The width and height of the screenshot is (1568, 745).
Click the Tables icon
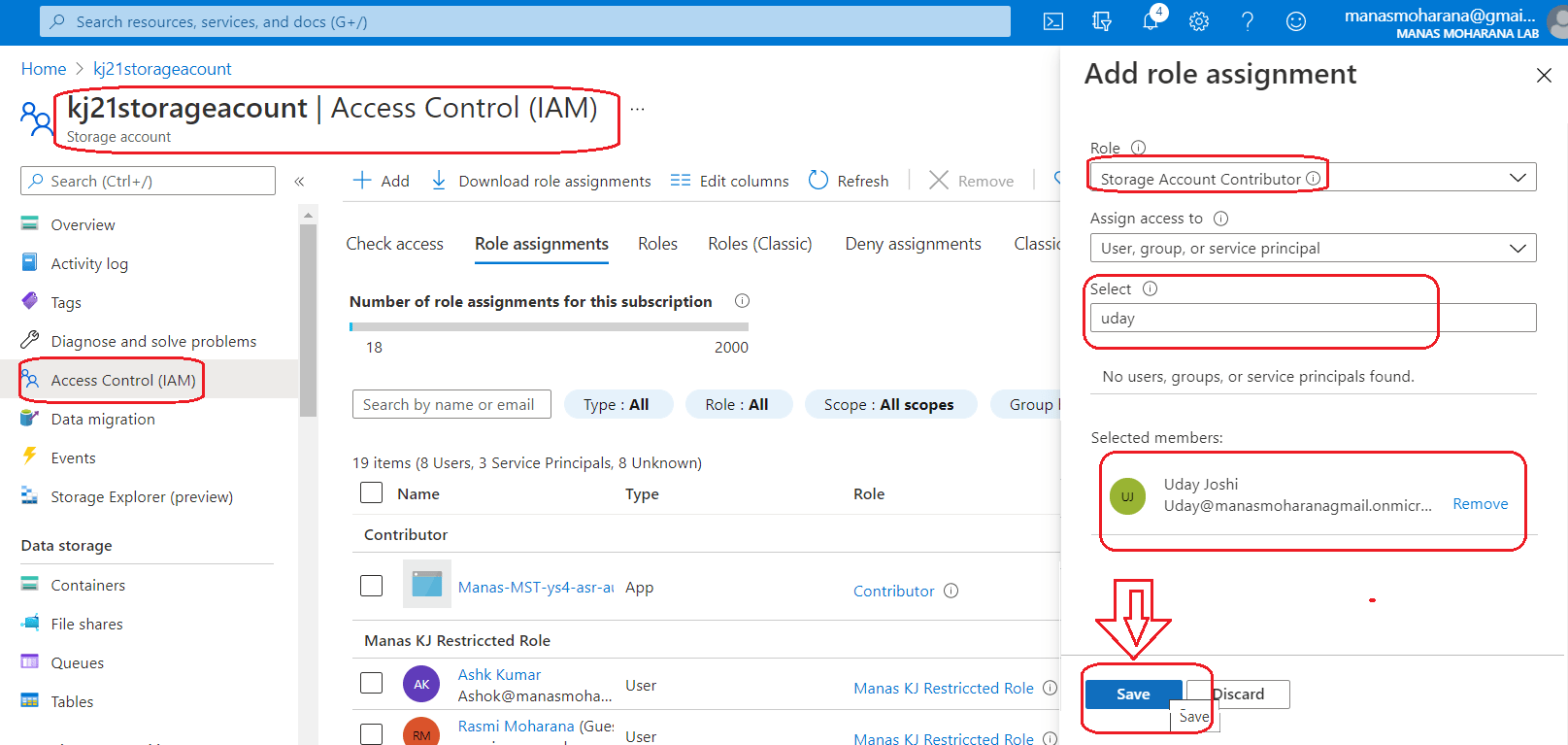[x=30, y=701]
